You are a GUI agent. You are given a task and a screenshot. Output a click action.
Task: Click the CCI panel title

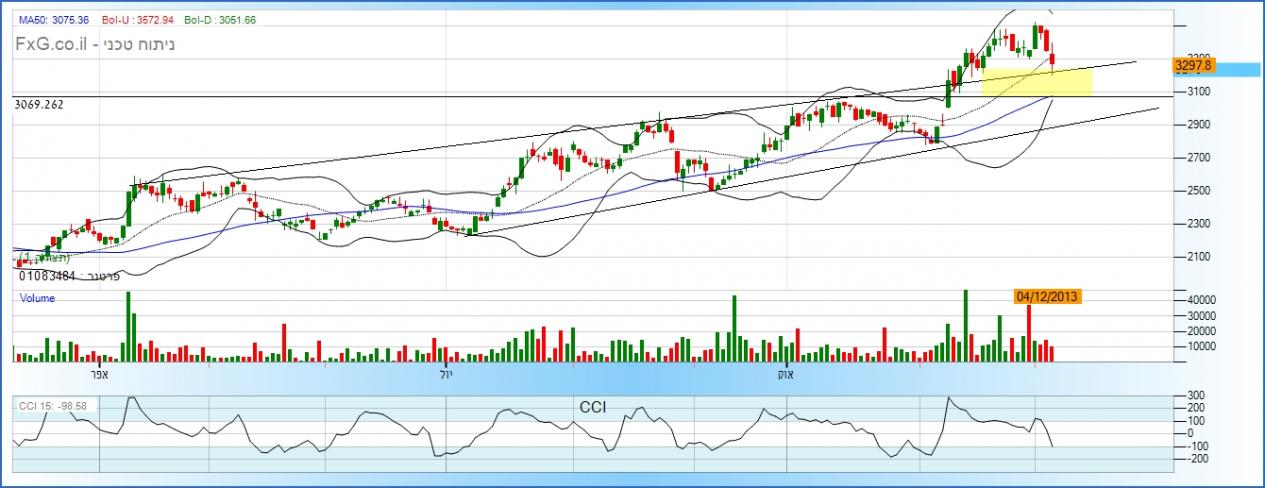[x=592, y=407]
